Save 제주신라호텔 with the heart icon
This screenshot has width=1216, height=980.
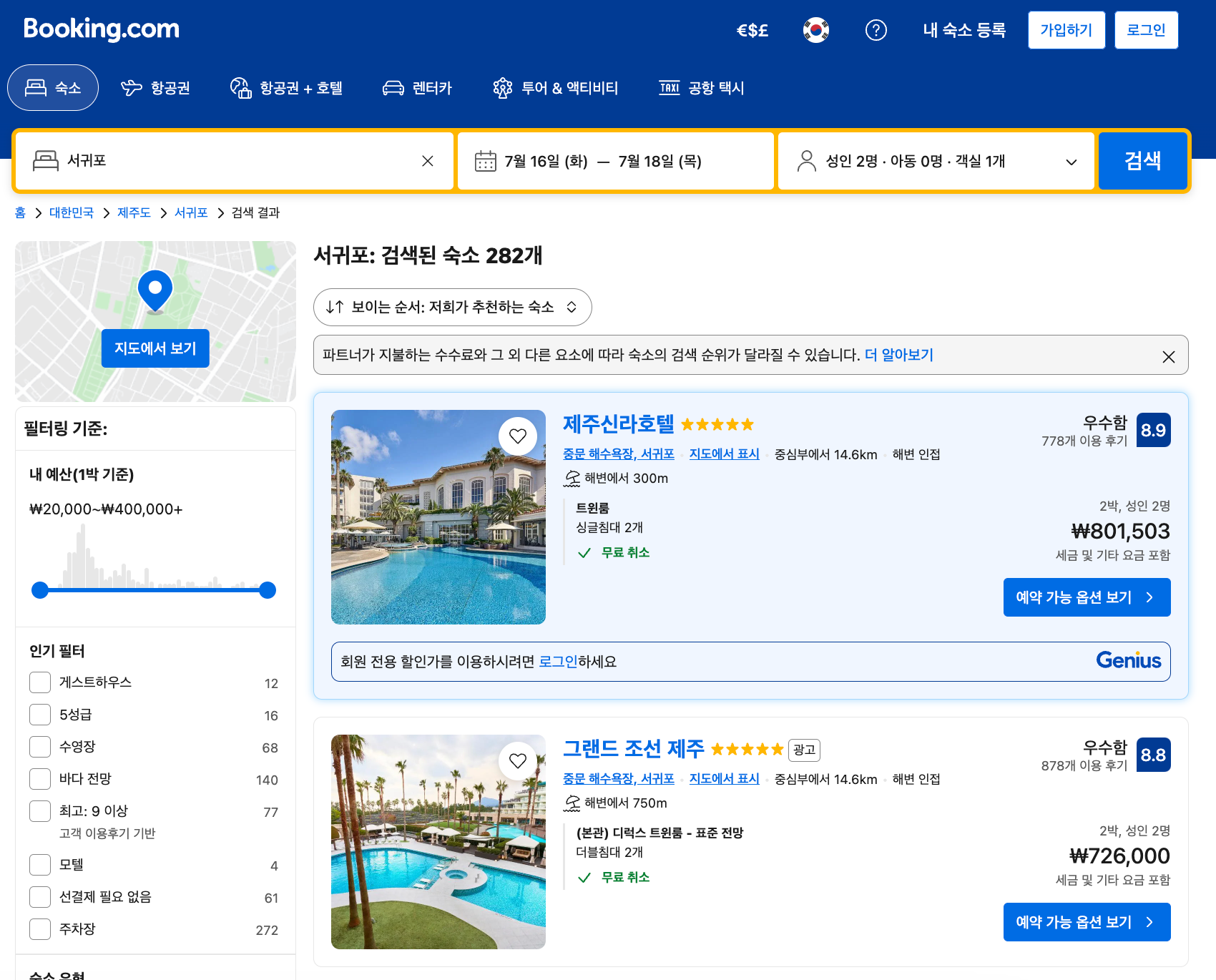(518, 436)
